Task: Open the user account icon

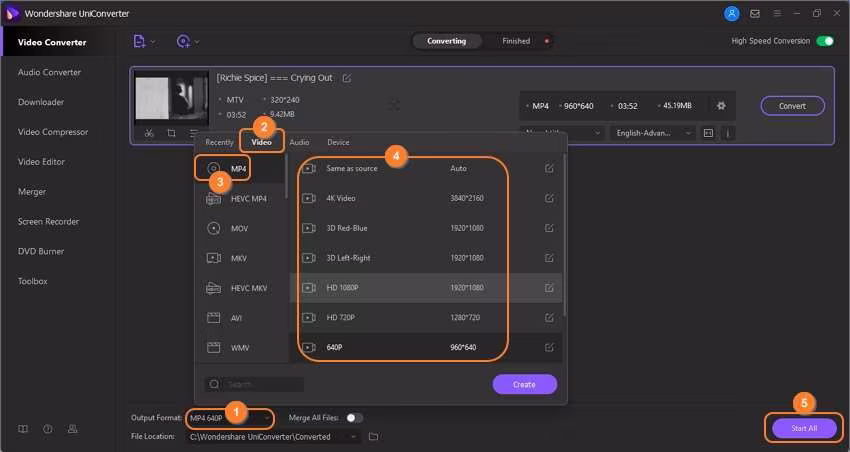Action: pyautogui.click(x=731, y=14)
